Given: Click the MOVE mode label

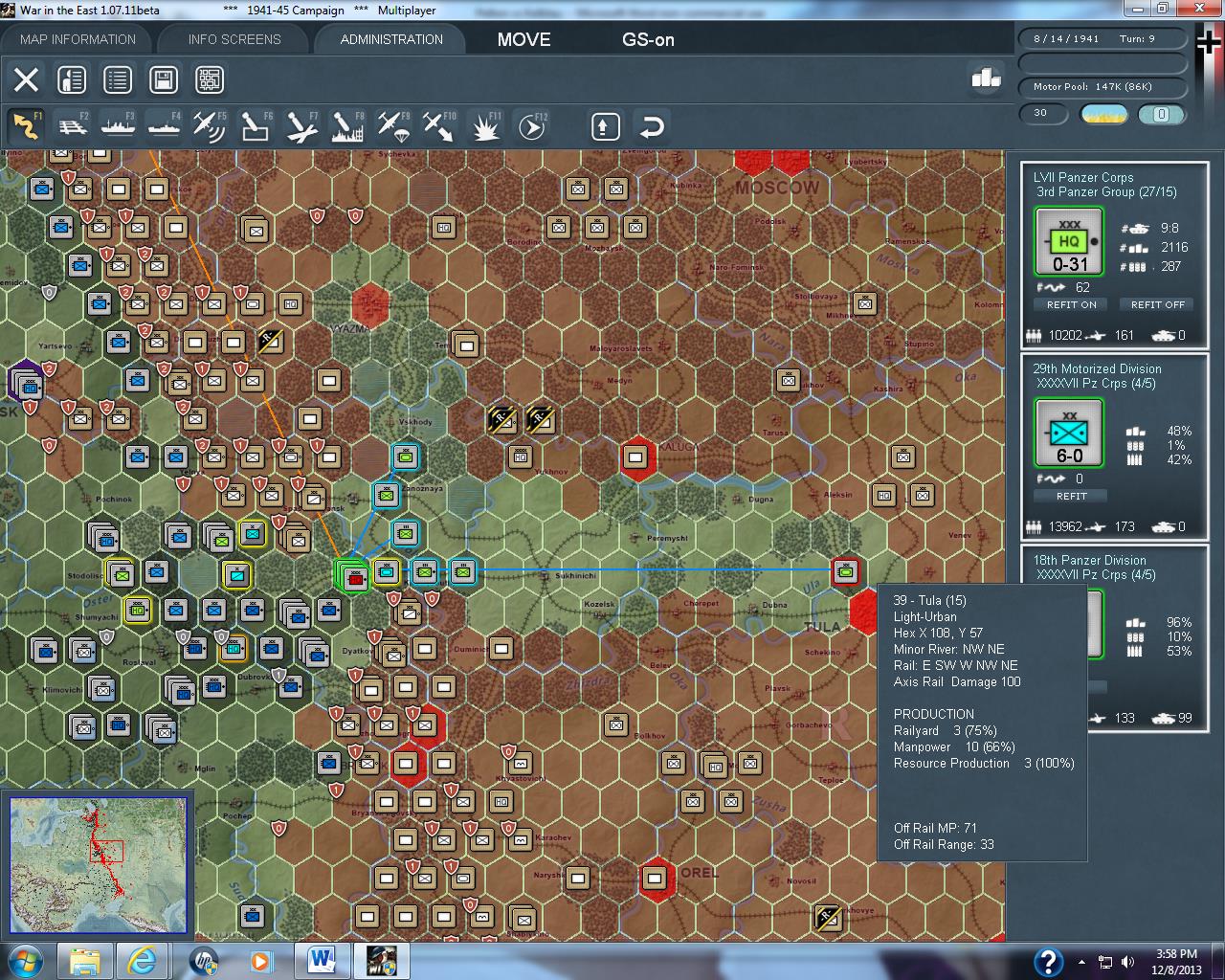Looking at the screenshot, I should click(x=523, y=39).
